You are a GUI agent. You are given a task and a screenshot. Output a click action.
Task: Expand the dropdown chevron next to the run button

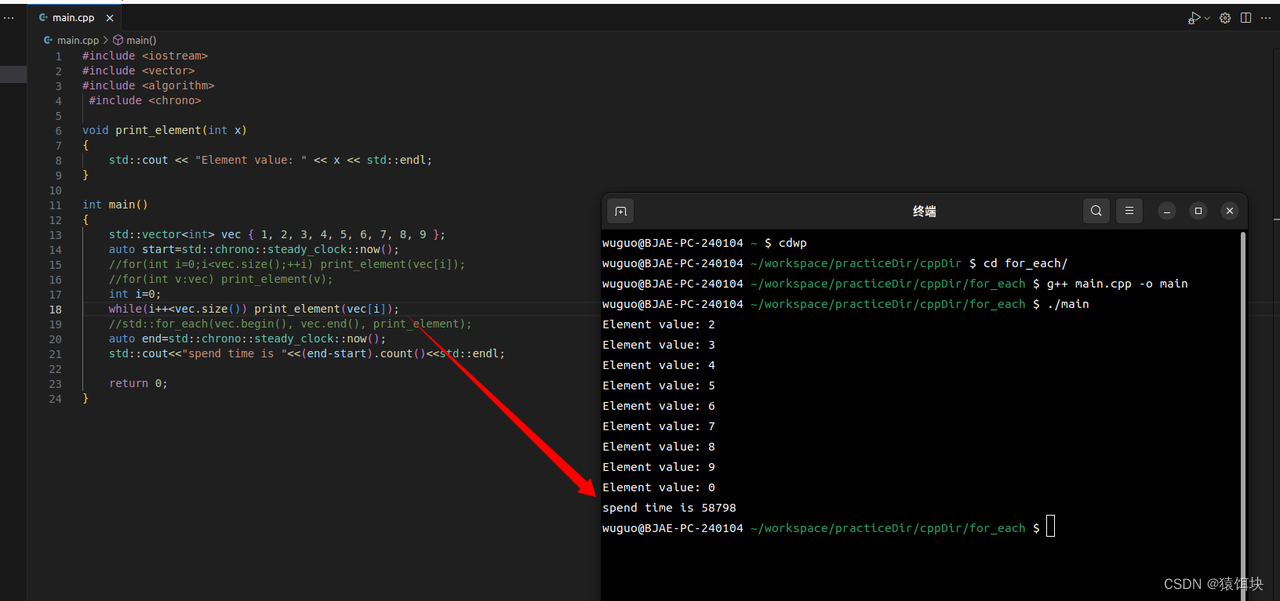[1206, 17]
